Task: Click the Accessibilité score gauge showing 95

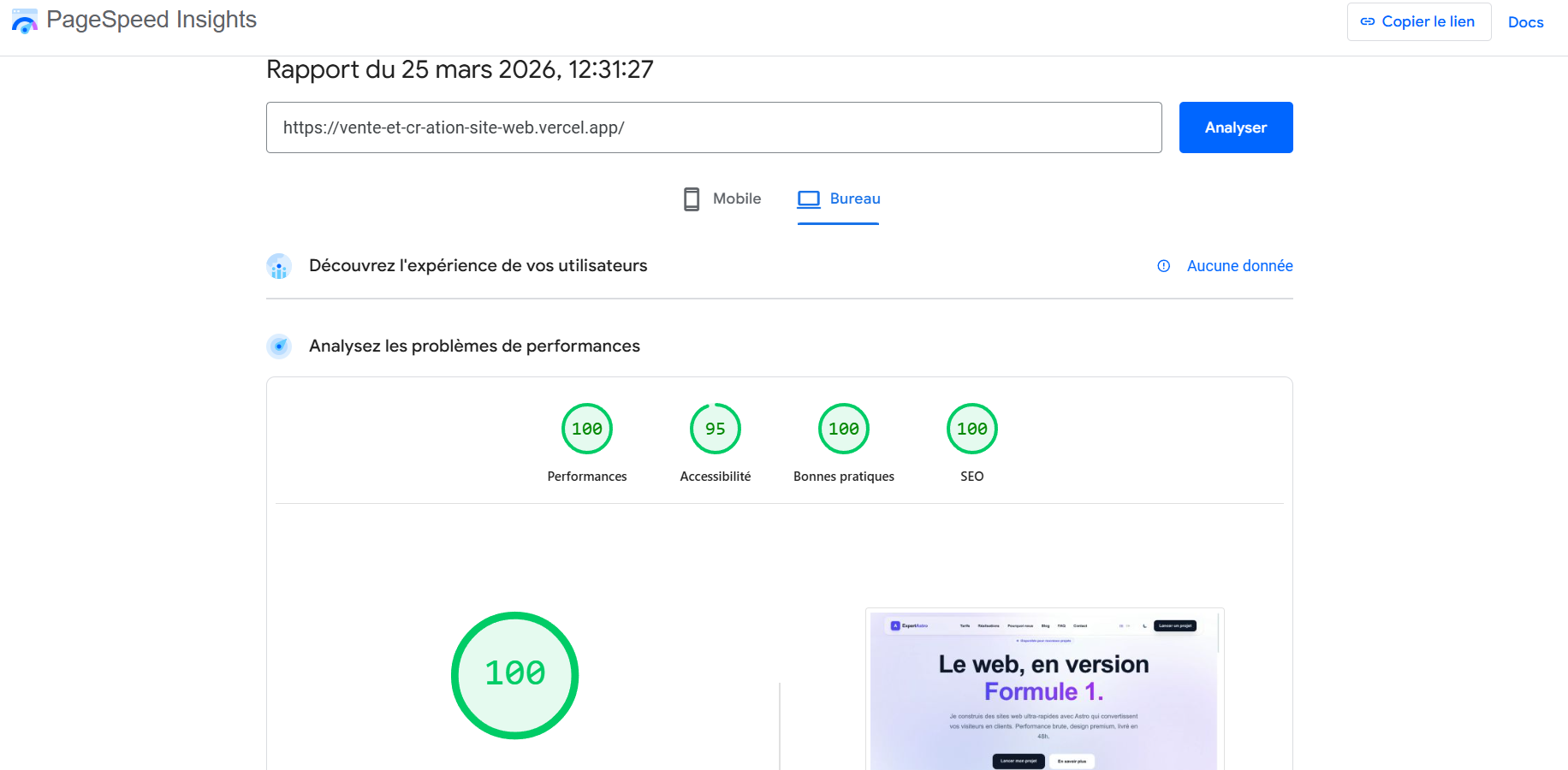Action: pyautogui.click(x=715, y=429)
